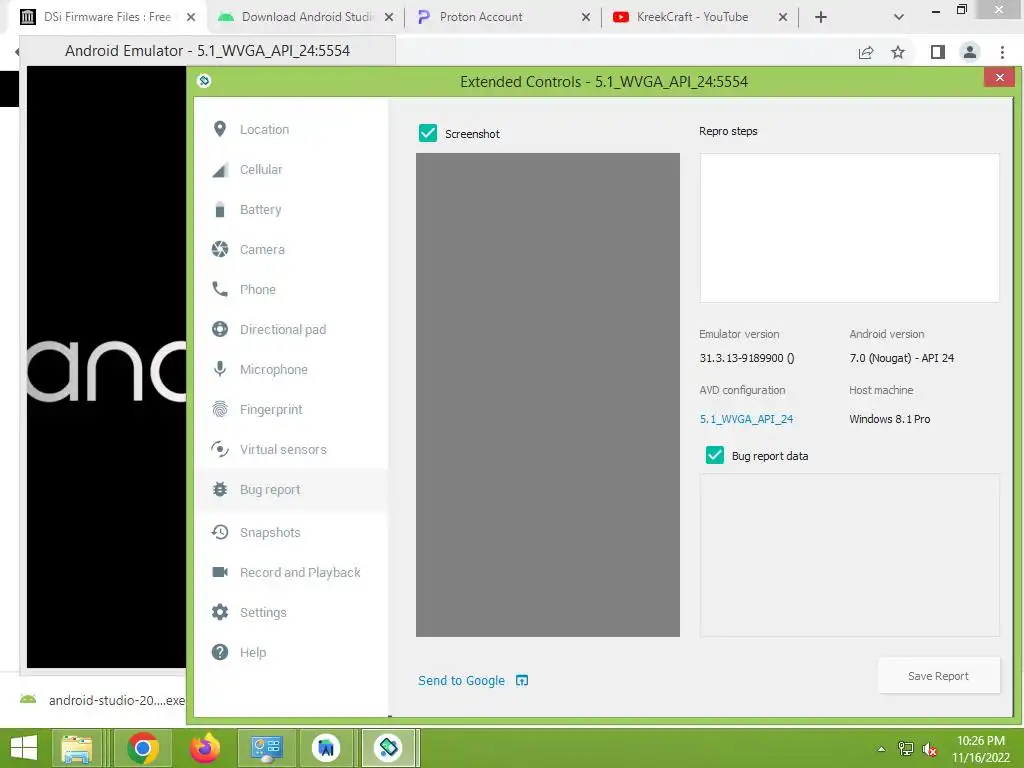Select the Settings label in sidebar
1024x768 pixels.
click(263, 613)
